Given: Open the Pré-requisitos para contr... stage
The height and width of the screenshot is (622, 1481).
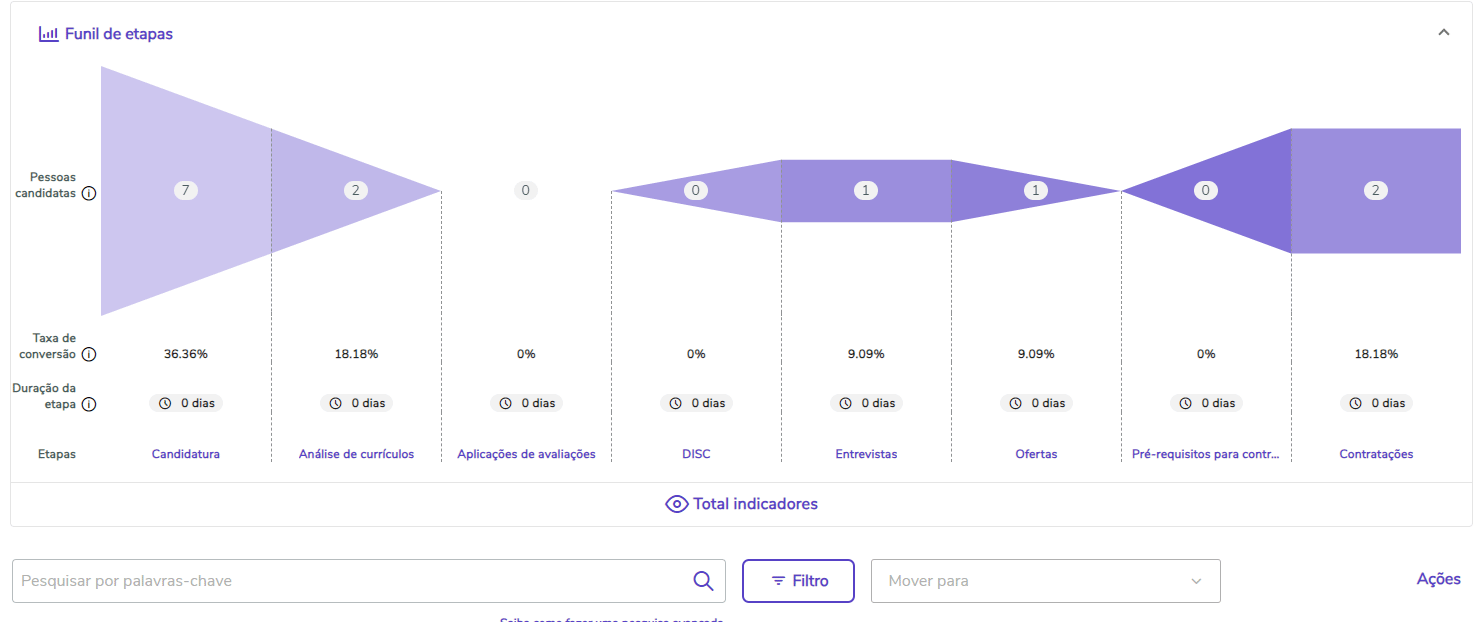Looking at the screenshot, I should tap(1206, 454).
